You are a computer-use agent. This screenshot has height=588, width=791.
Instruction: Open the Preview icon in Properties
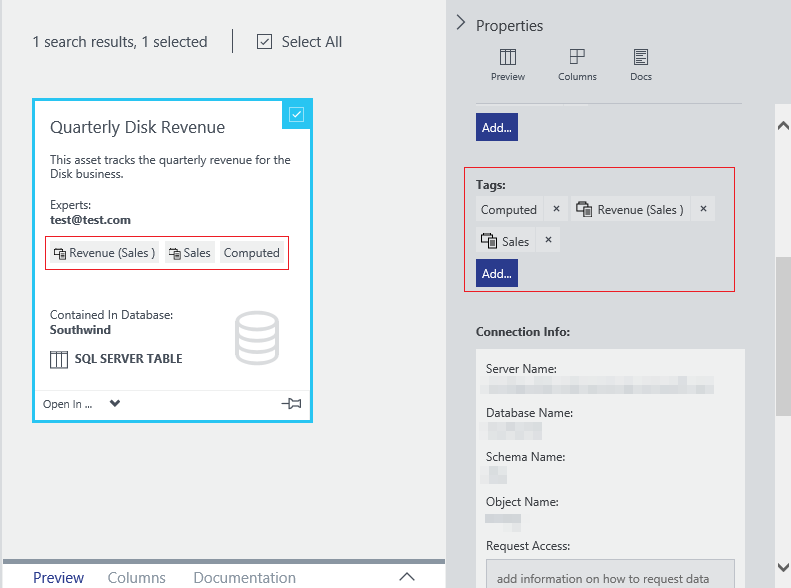click(507, 65)
